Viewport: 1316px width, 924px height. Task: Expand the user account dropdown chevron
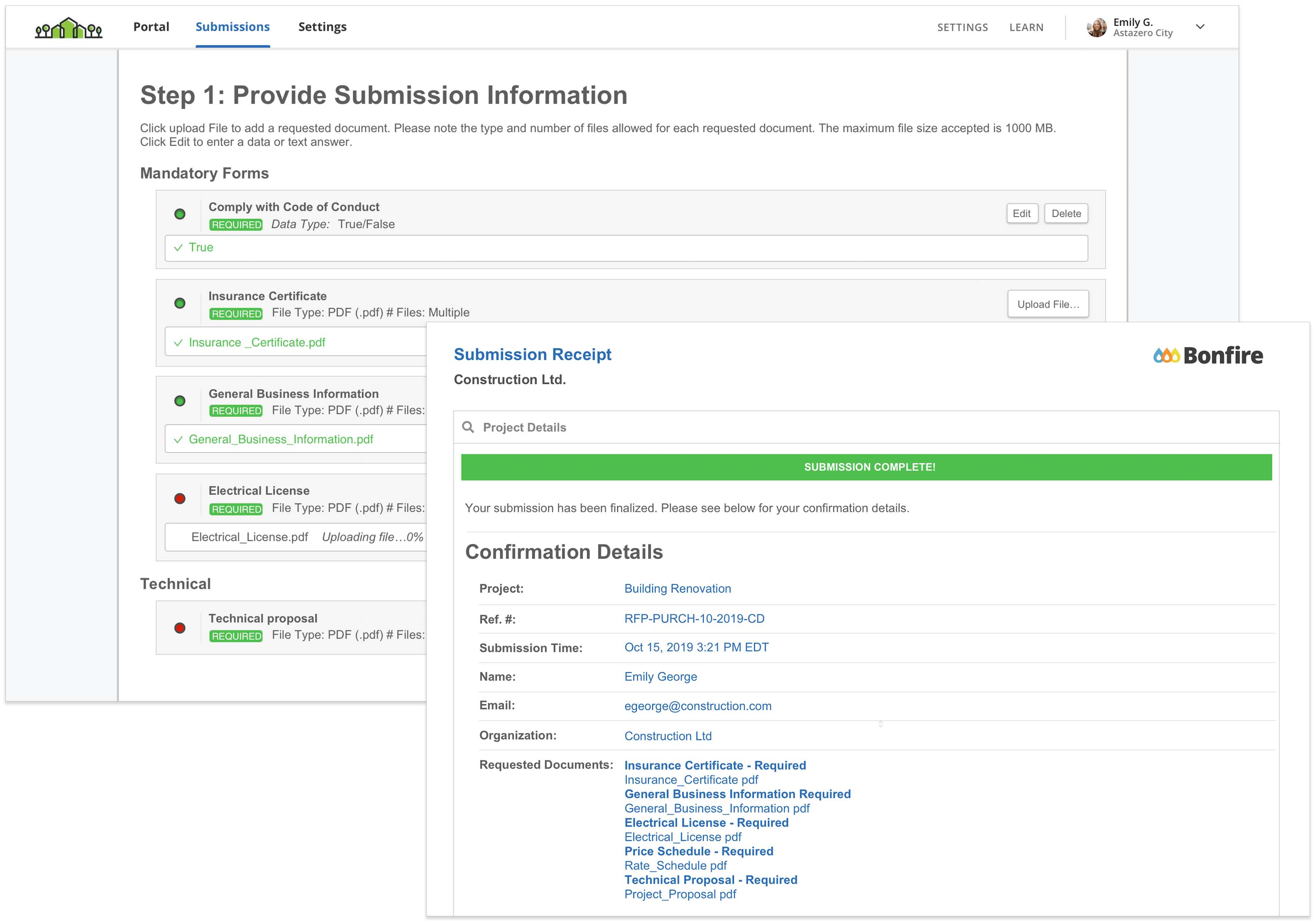point(1200,27)
